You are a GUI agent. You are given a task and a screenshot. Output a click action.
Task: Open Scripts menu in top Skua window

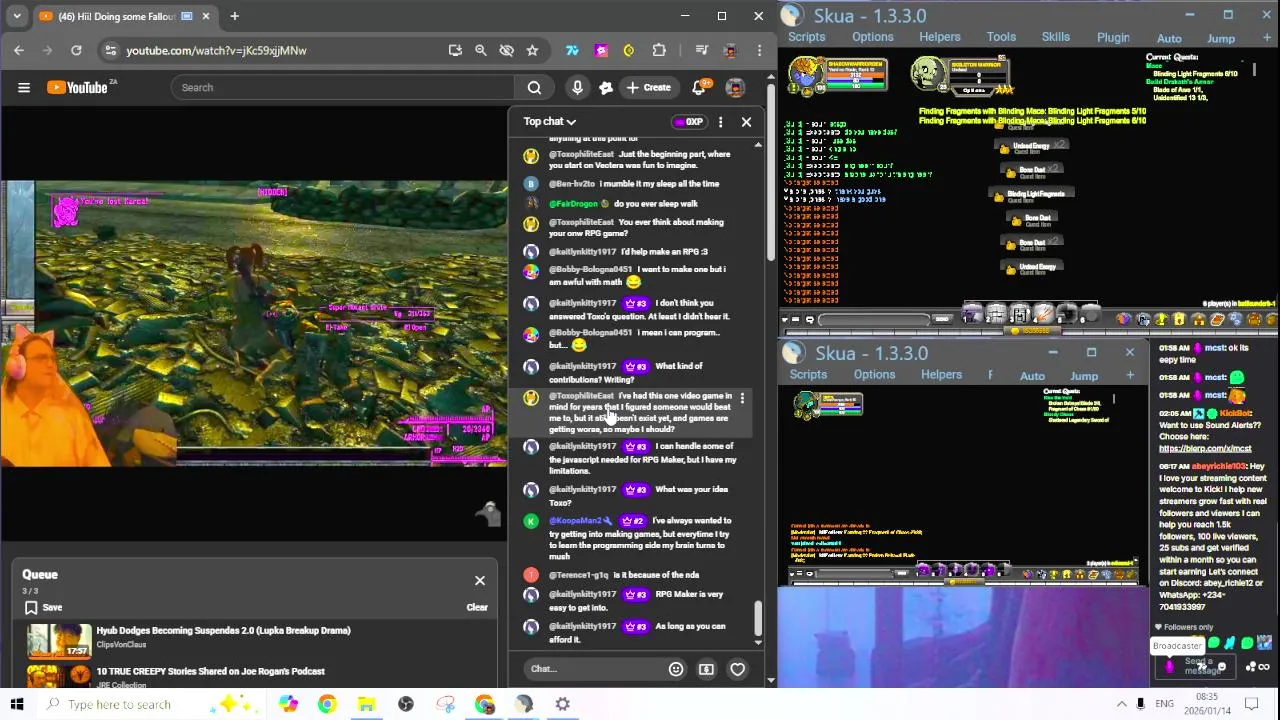(x=806, y=37)
